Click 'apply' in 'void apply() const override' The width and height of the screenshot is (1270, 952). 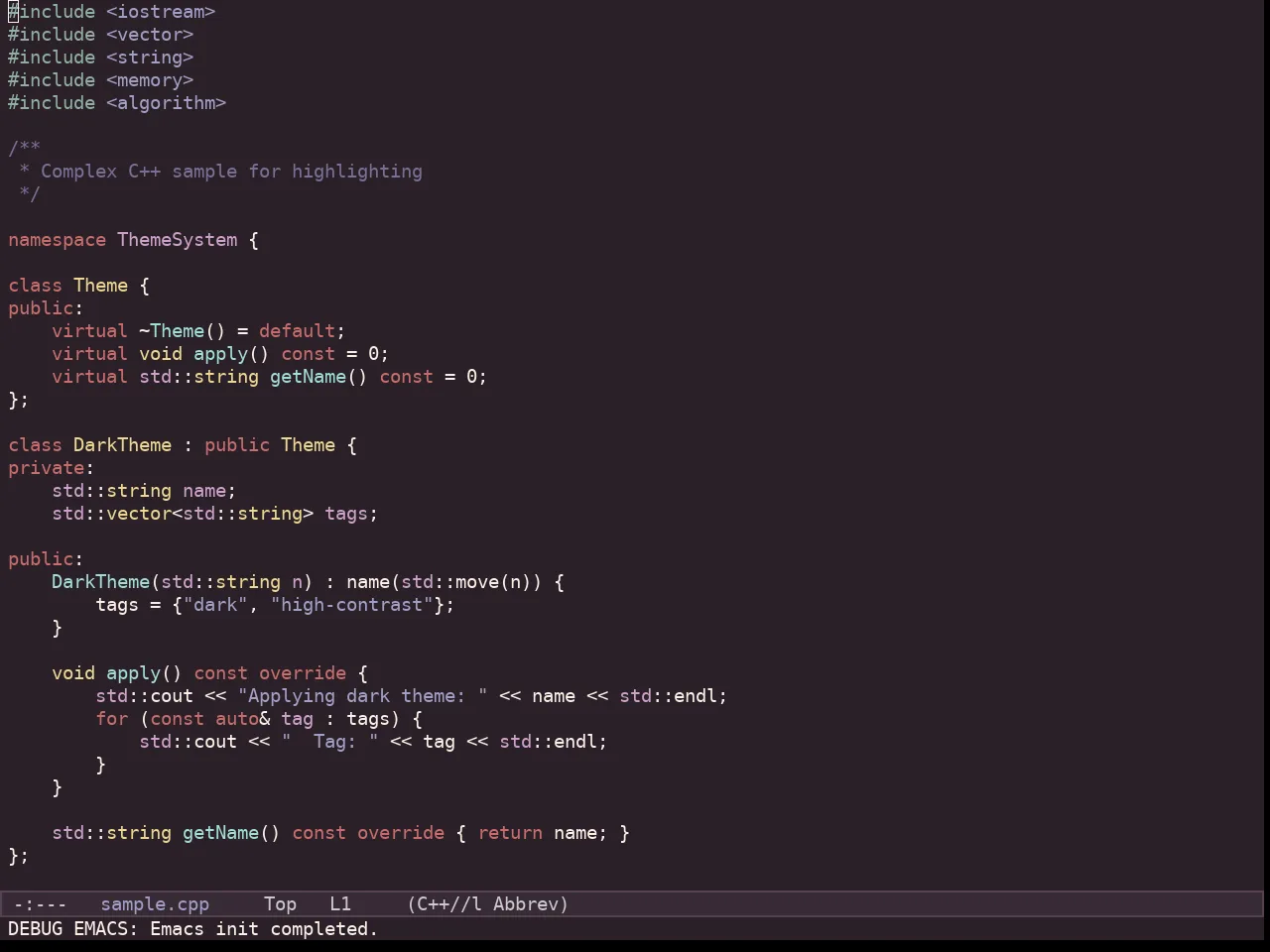click(x=133, y=673)
